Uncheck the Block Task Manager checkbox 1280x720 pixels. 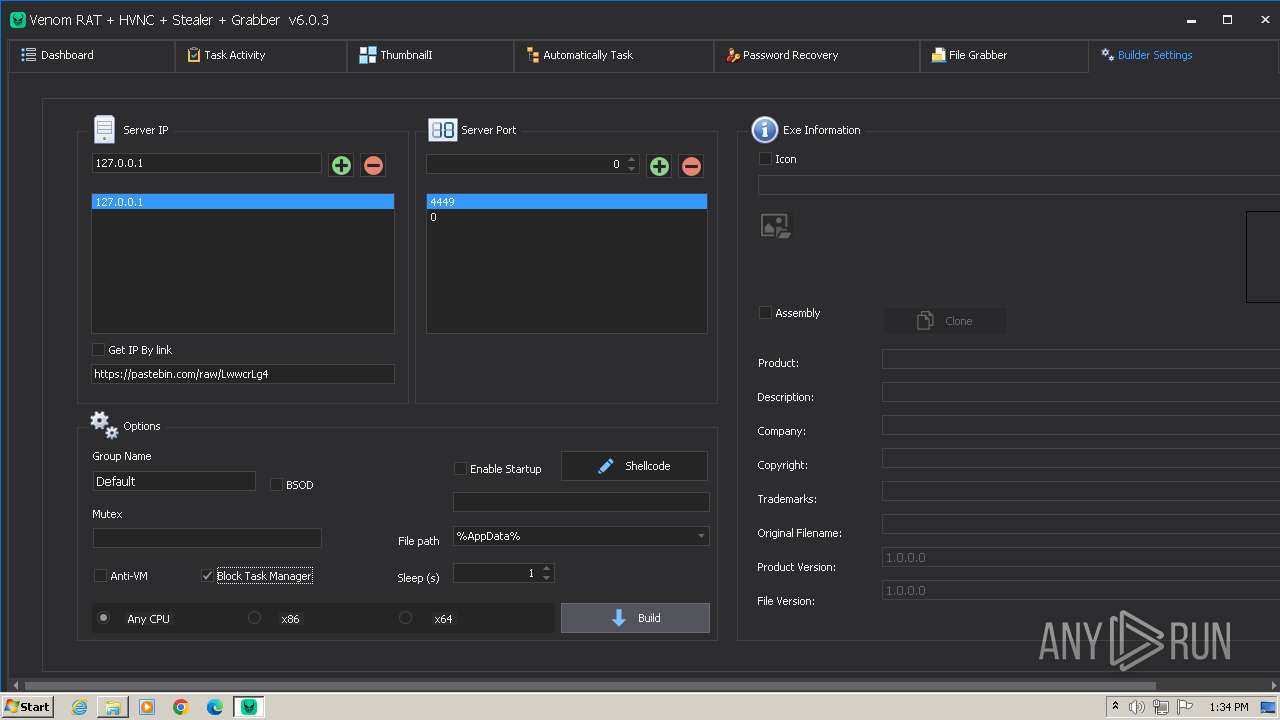coord(207,576)
